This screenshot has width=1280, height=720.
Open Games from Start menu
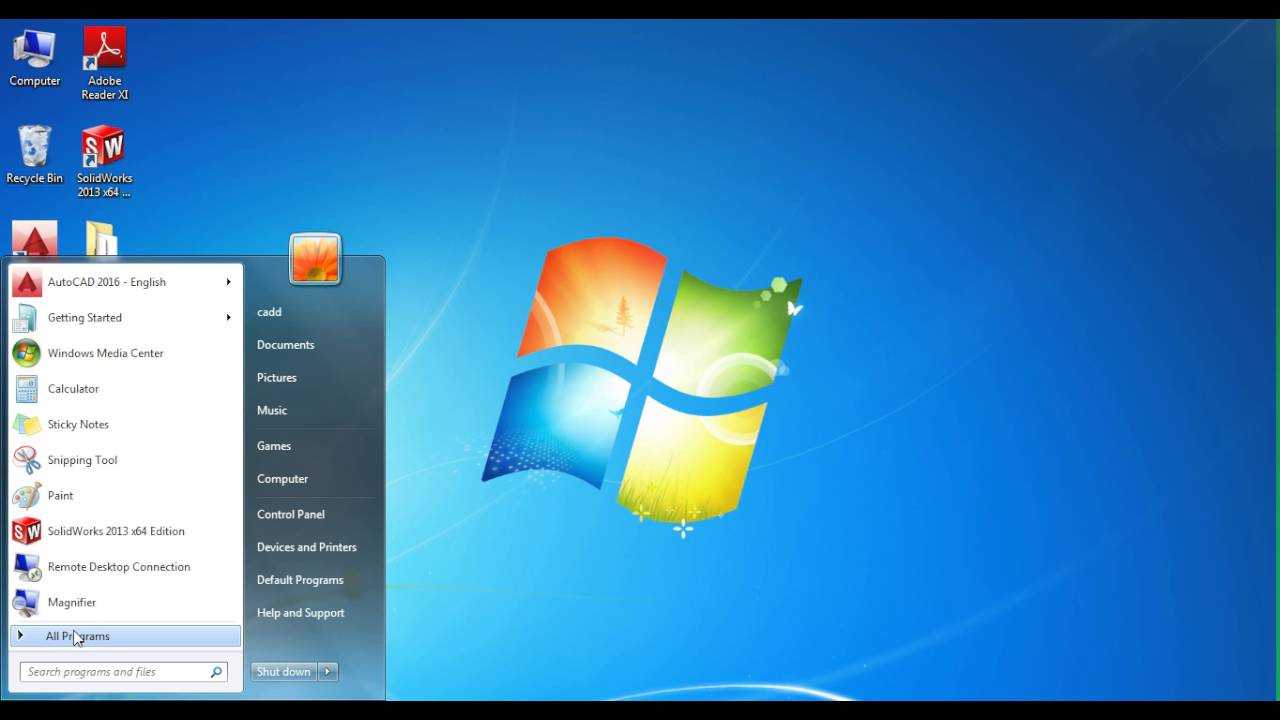pyautogui.click(x=274, y=446)
